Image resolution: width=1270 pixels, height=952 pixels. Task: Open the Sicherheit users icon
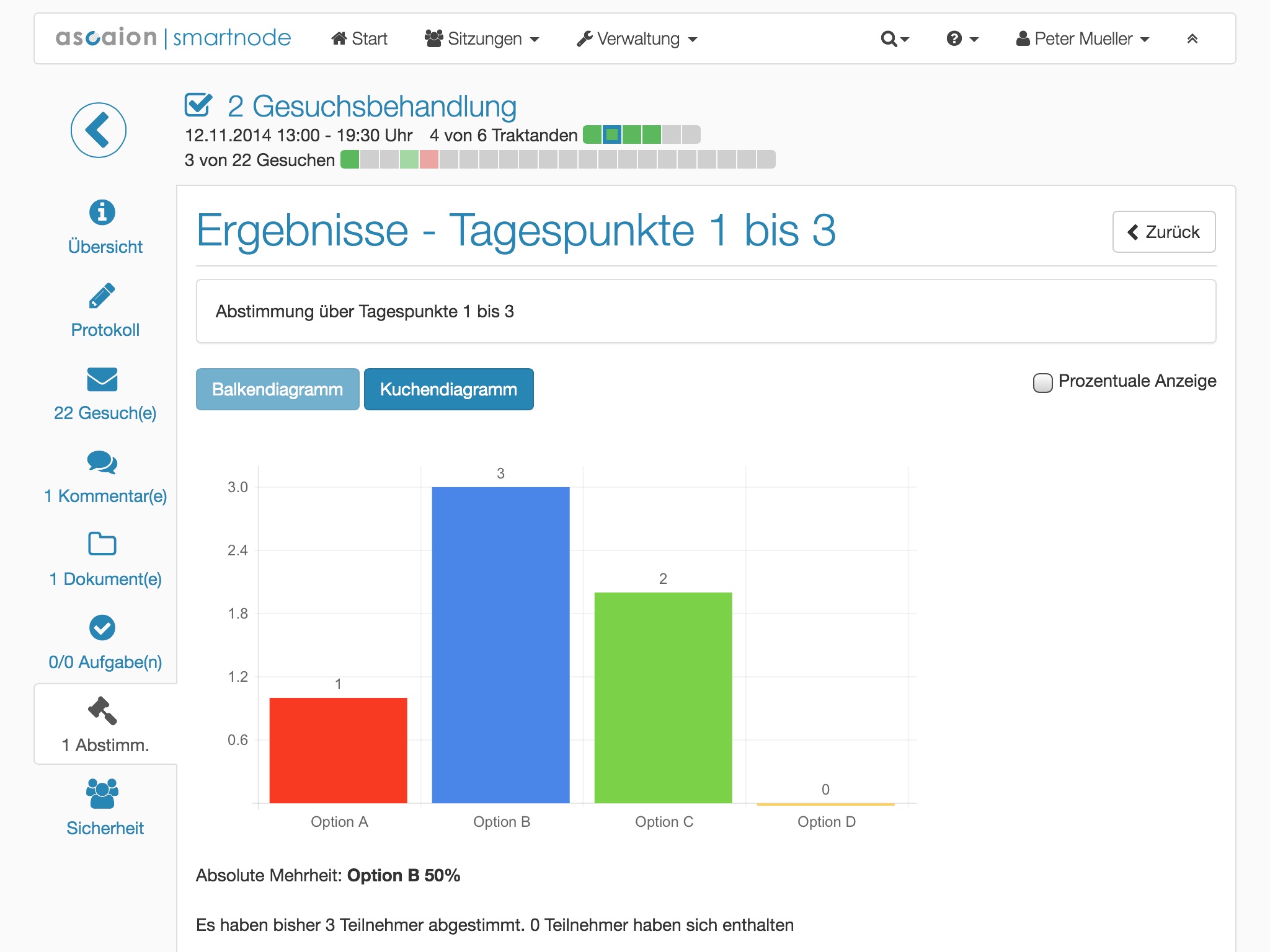102,793
